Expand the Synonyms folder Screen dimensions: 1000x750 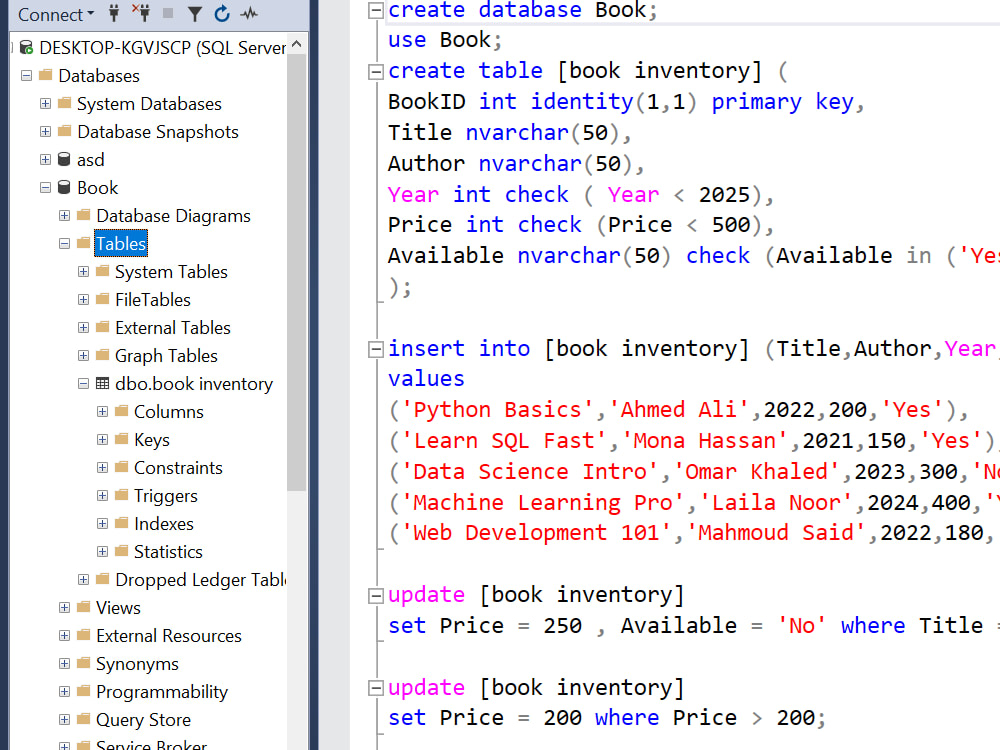click(x=64, y=664)
